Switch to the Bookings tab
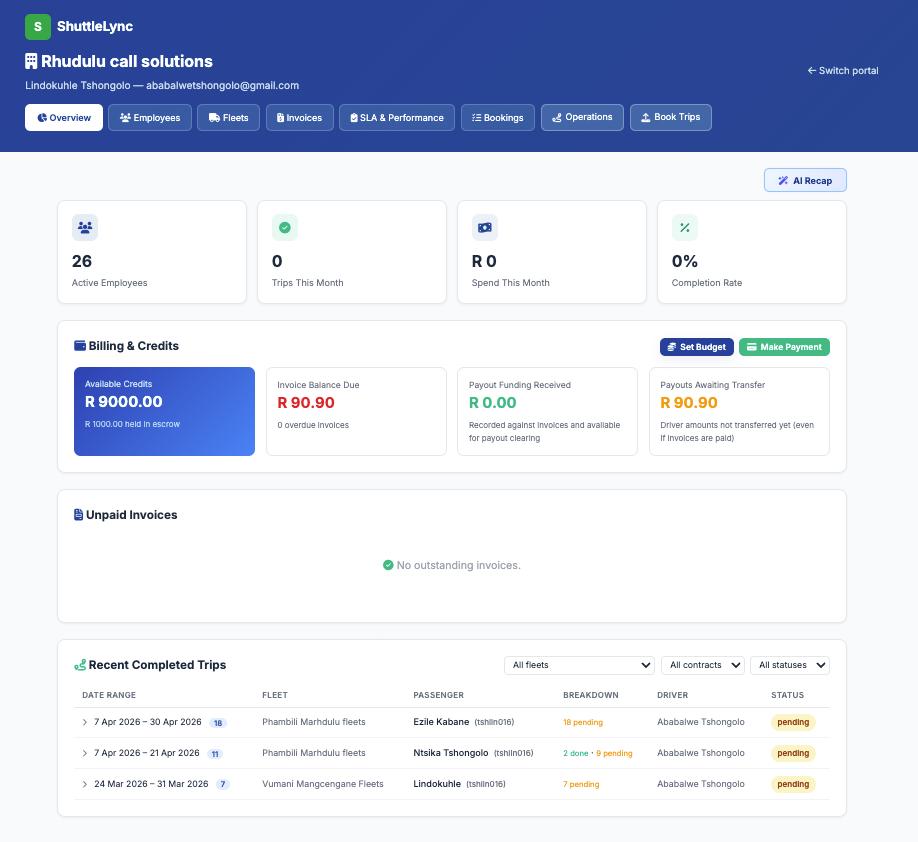918x842 pixels. click(x=498, y=118)
